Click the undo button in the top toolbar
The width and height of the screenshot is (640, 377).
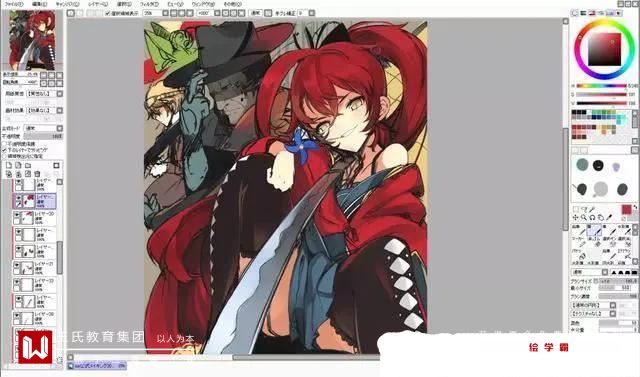(71, 13)
